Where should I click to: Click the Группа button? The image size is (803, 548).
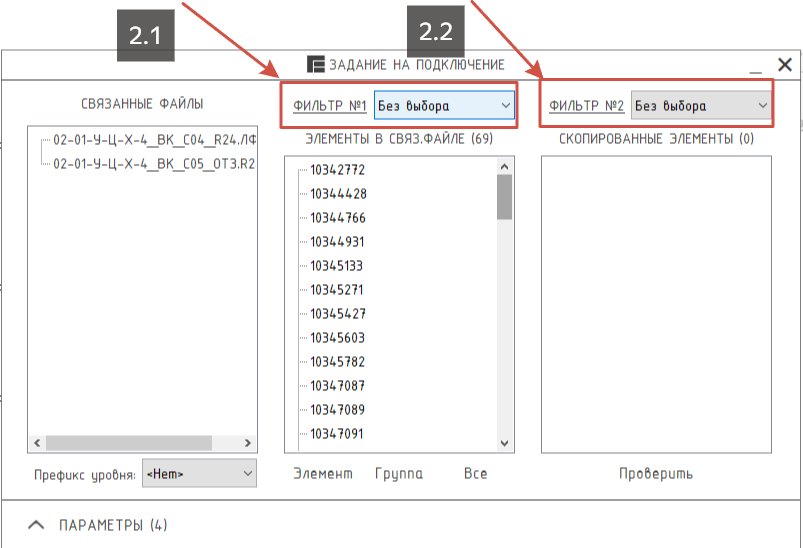coord(399,473)
